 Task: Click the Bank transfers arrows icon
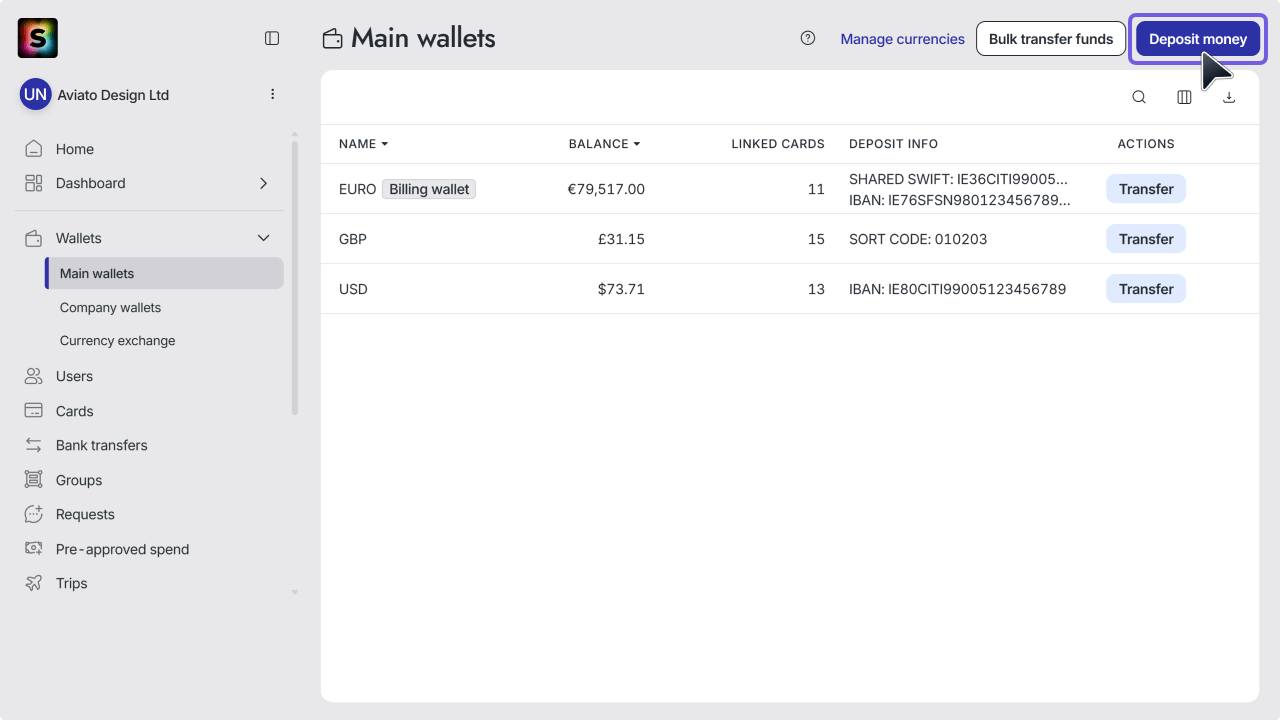[34, 445]
